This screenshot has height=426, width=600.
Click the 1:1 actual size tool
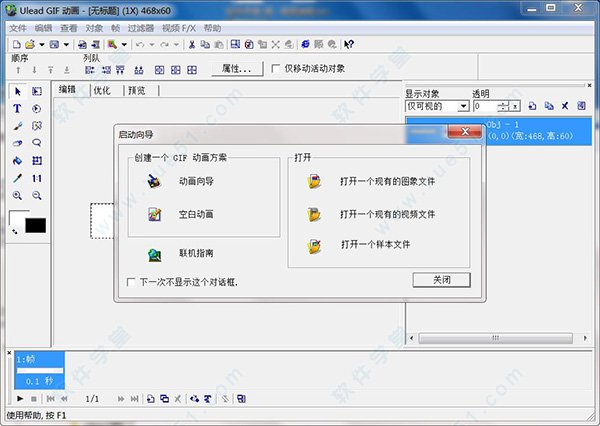37,178
